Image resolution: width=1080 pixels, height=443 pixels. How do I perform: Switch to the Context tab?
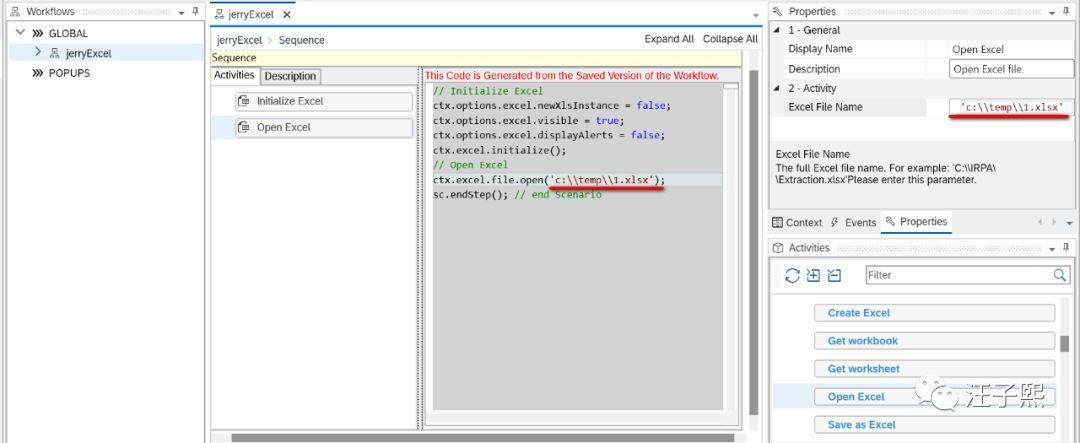(797, 223)
